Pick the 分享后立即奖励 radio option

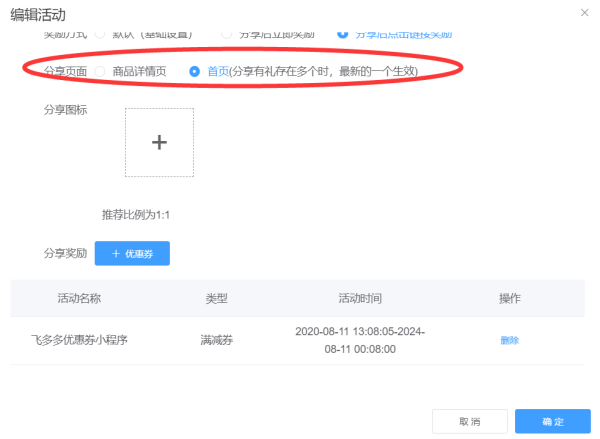tap(226, 35)
